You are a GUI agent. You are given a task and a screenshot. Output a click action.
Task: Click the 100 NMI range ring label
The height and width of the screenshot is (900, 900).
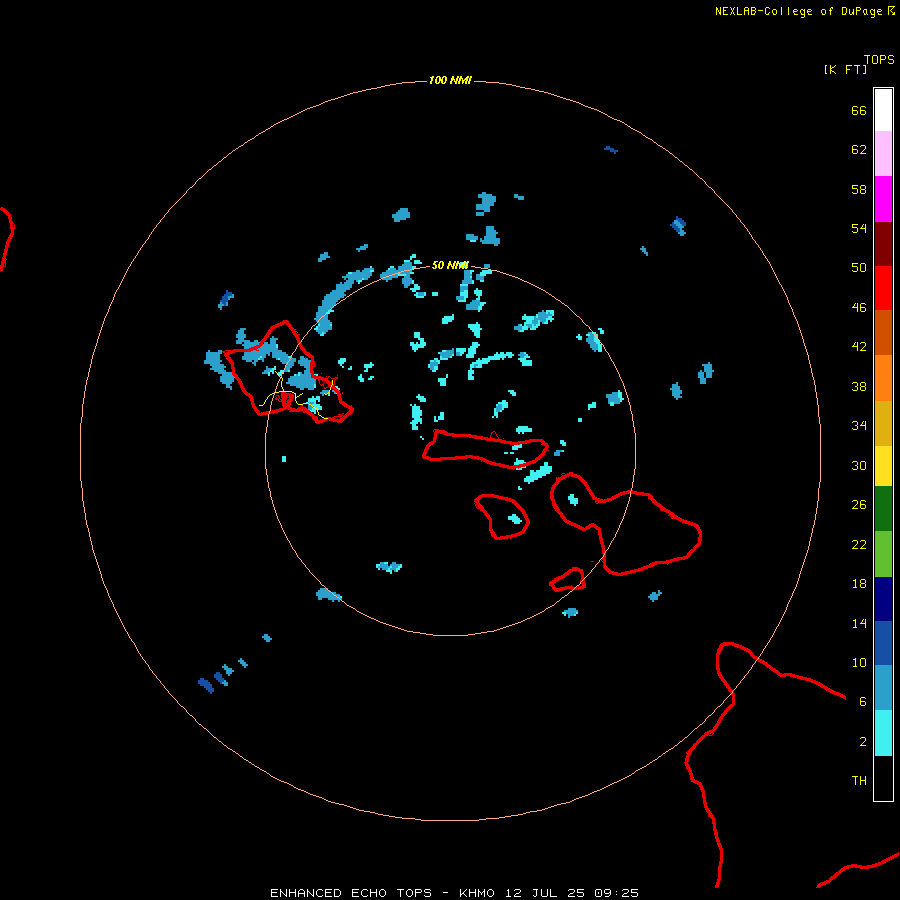pyautogui.click(x=450, y=80)
